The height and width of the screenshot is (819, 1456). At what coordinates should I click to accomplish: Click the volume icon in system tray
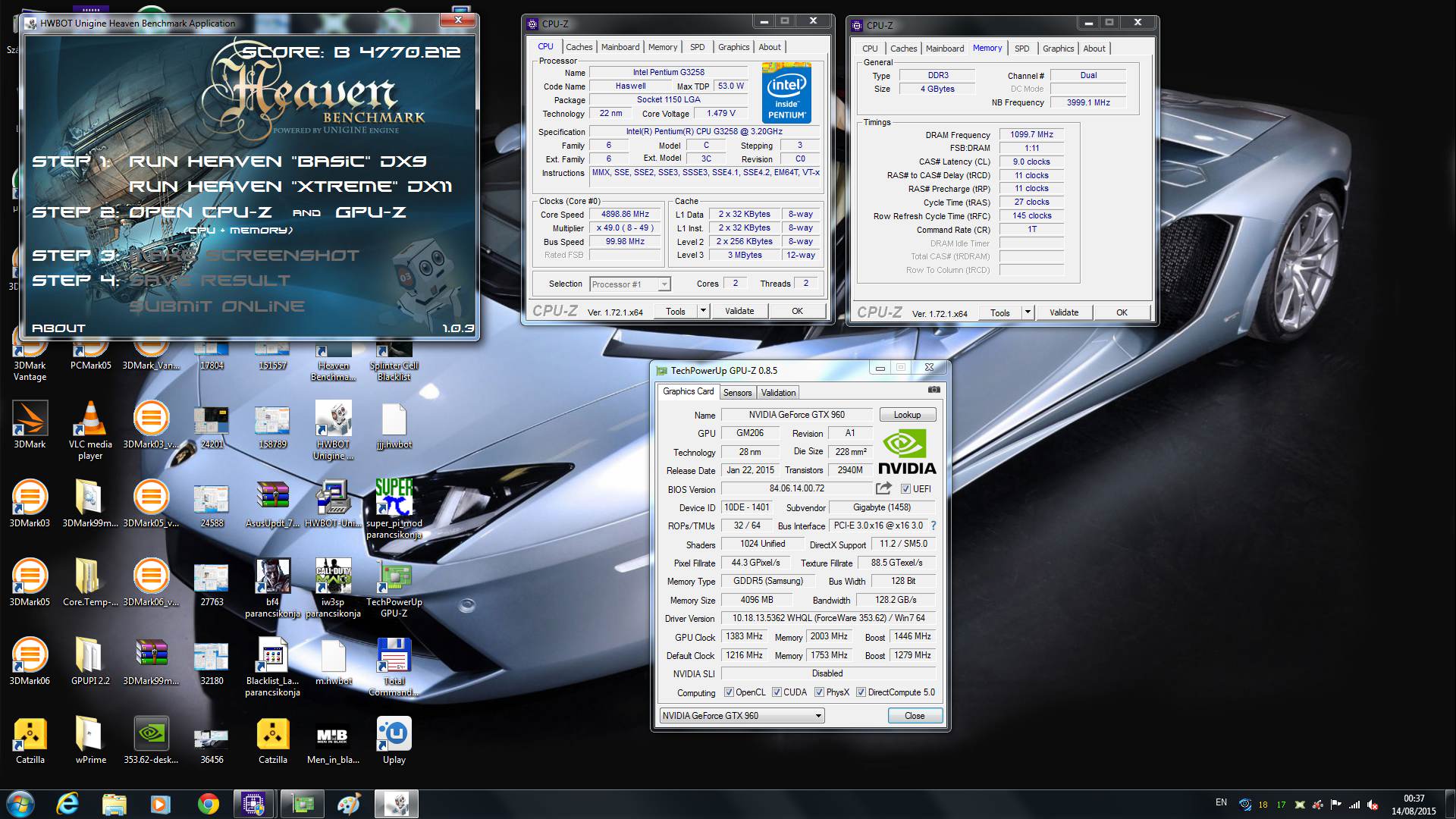(1373, 805)
